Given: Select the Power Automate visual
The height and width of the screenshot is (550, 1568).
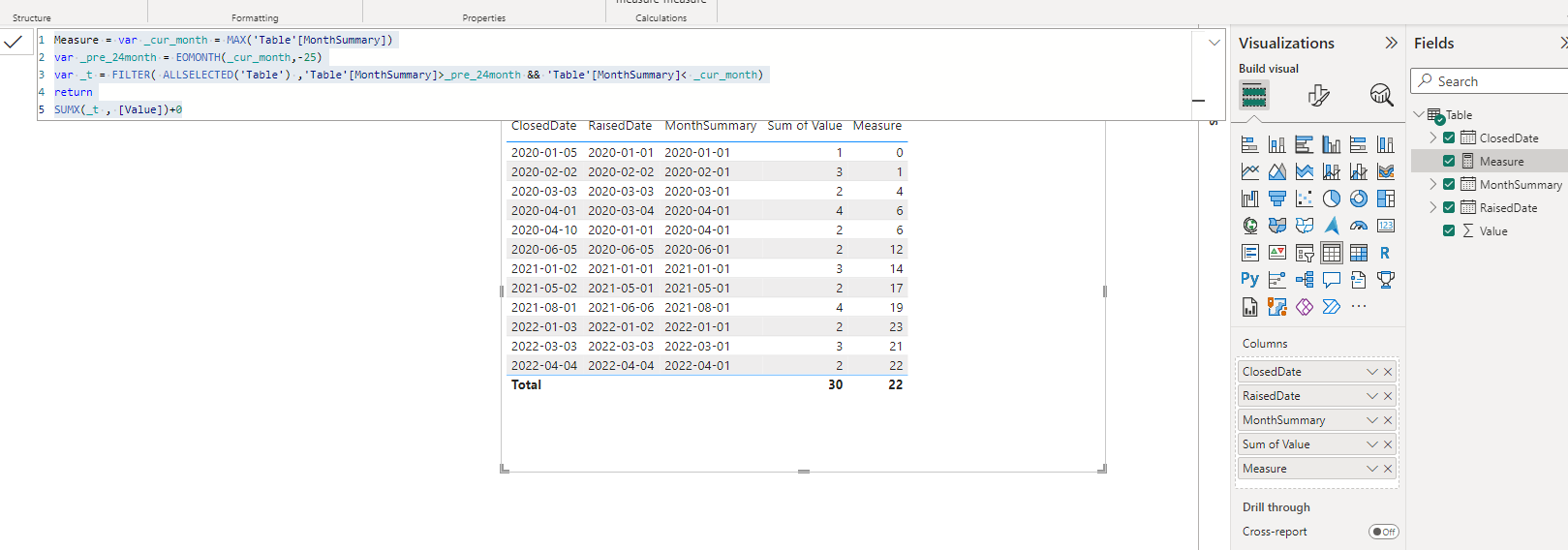Looking at the screenshot, I should point(1332,307).
